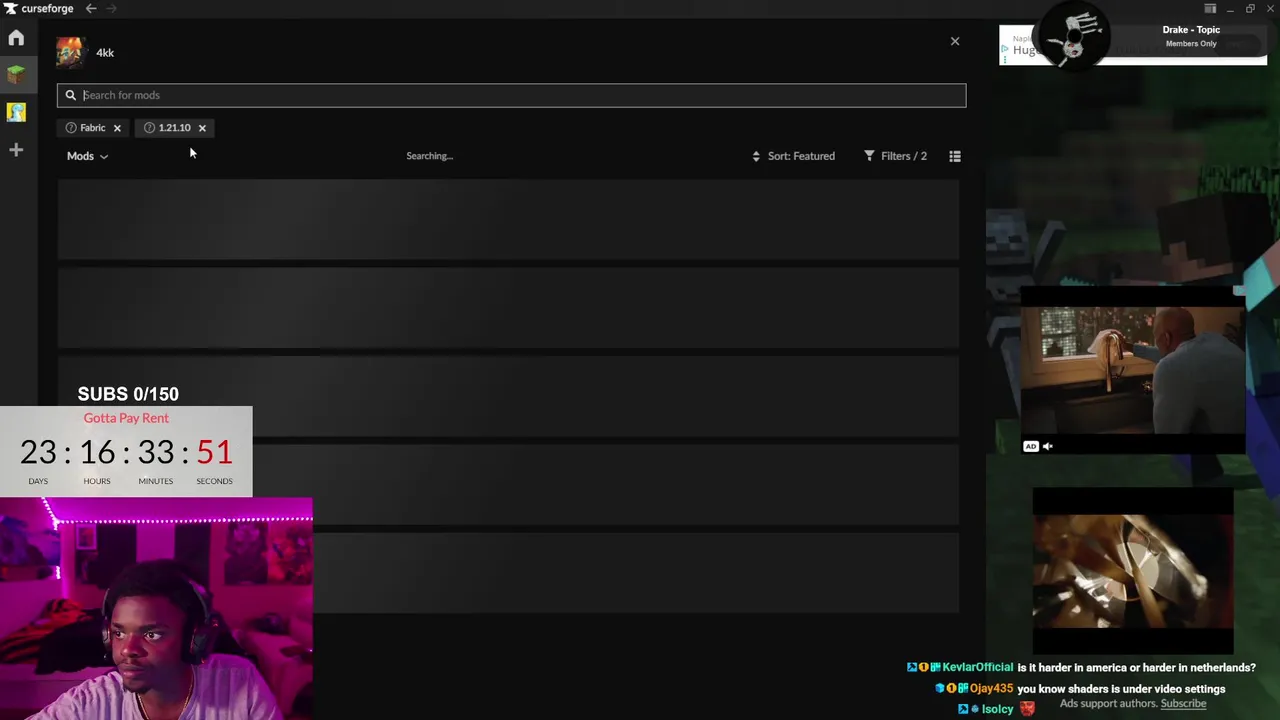Click the search magnifier icon
The height and width of the screenshot is (720, 1280).
pos(71,95)
